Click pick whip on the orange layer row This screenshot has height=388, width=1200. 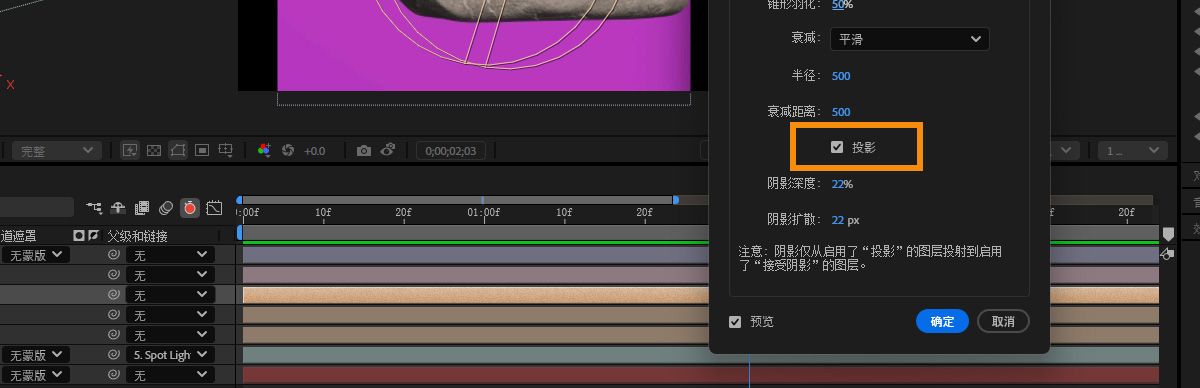pos(115,295)
